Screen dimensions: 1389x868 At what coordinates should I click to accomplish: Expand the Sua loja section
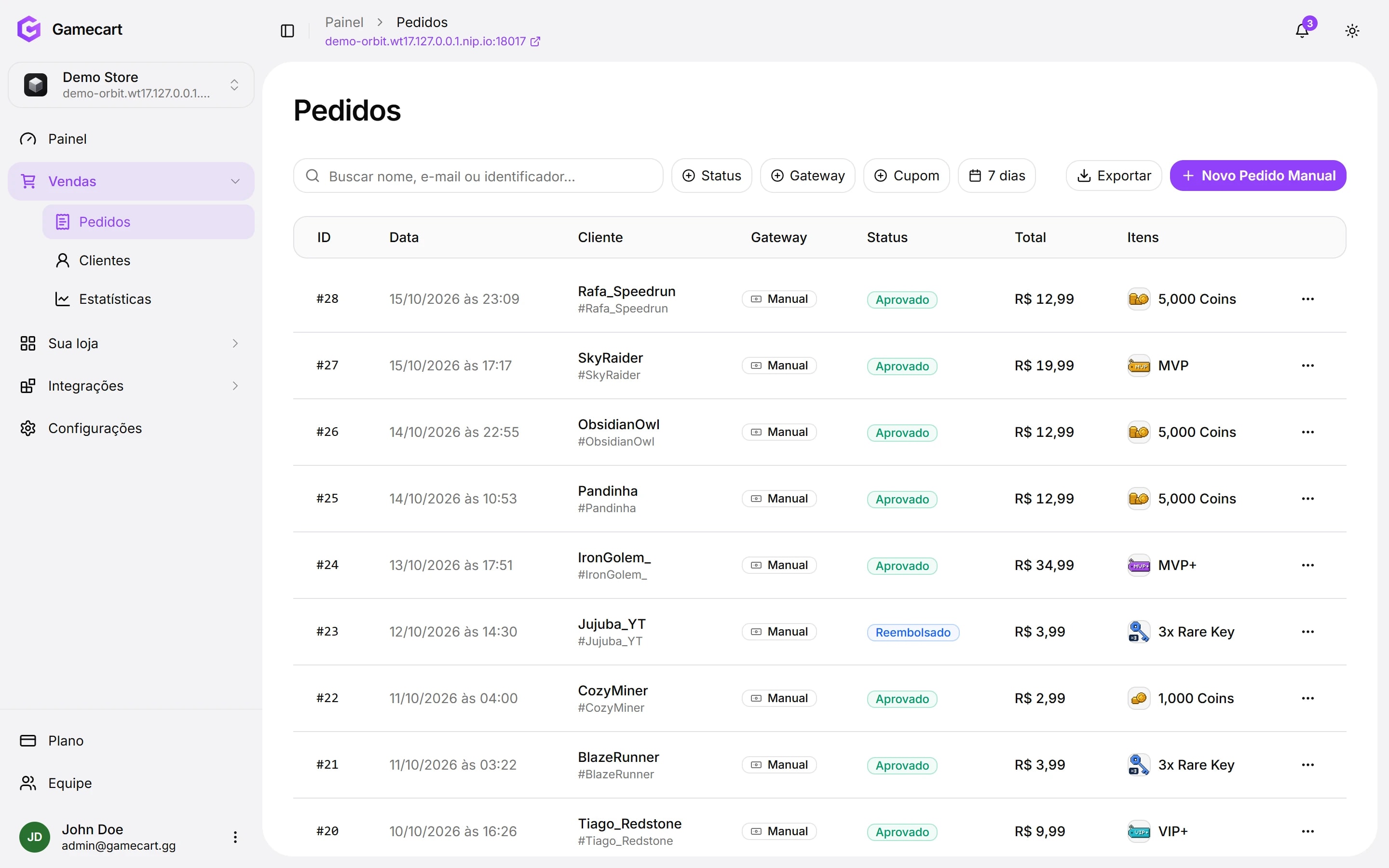point(131,343)
